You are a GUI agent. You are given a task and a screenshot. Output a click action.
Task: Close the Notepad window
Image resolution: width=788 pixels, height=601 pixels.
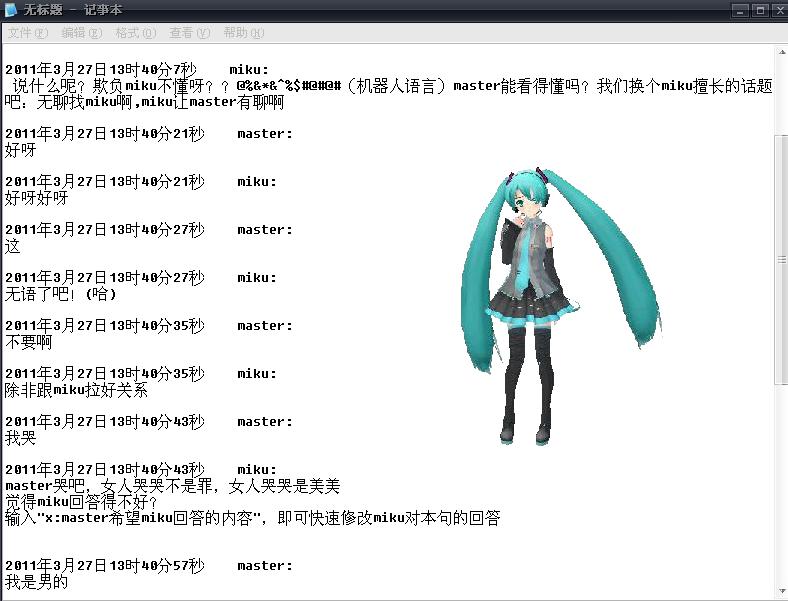tap(781, 11)
